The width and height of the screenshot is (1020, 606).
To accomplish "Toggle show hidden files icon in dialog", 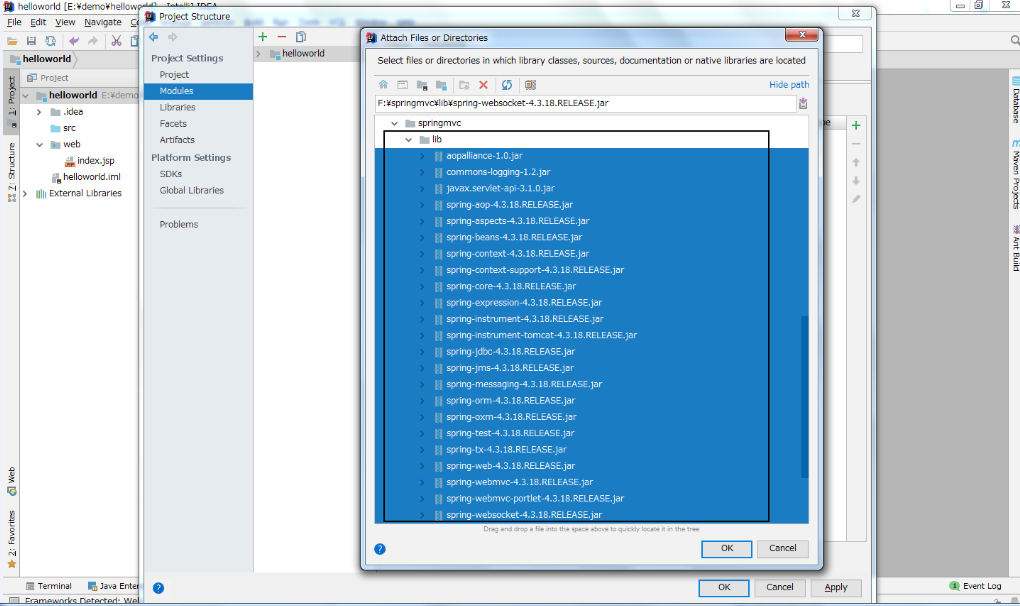I will click(530, 85).
